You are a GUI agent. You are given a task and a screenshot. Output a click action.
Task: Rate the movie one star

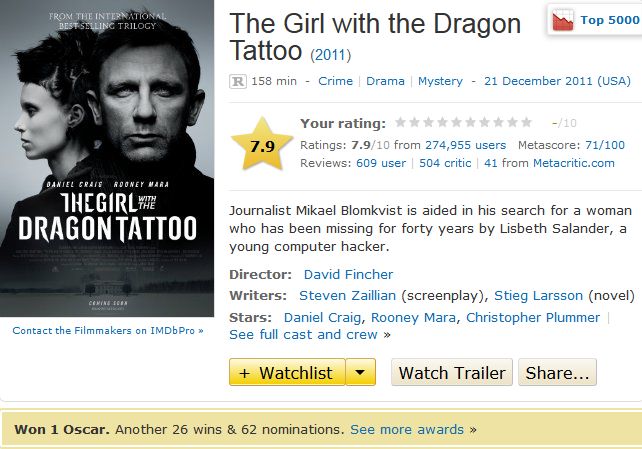401,123
